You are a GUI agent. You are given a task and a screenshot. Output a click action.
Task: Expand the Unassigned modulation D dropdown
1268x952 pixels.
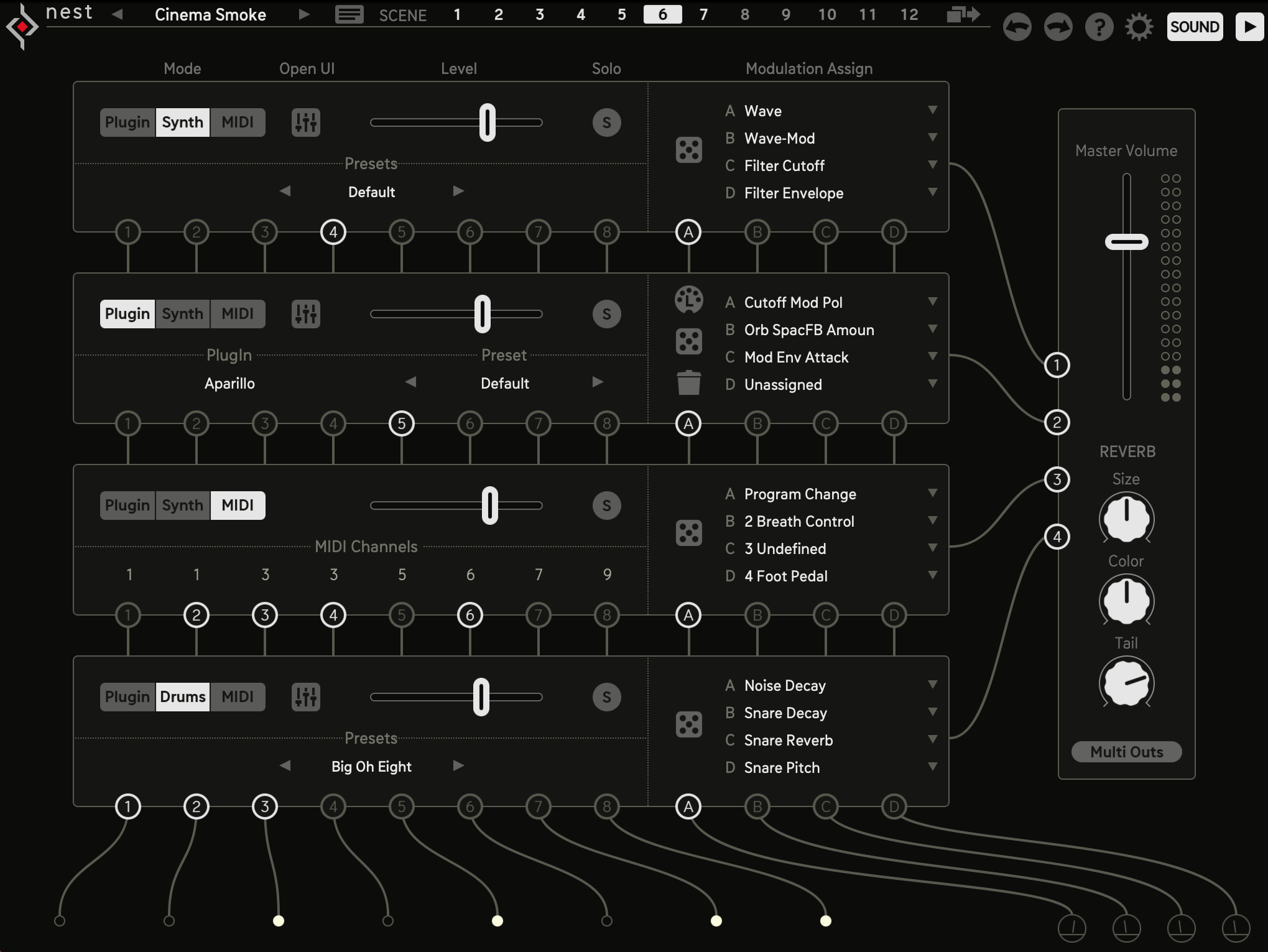pyautogui.click(x=932, y=384)
